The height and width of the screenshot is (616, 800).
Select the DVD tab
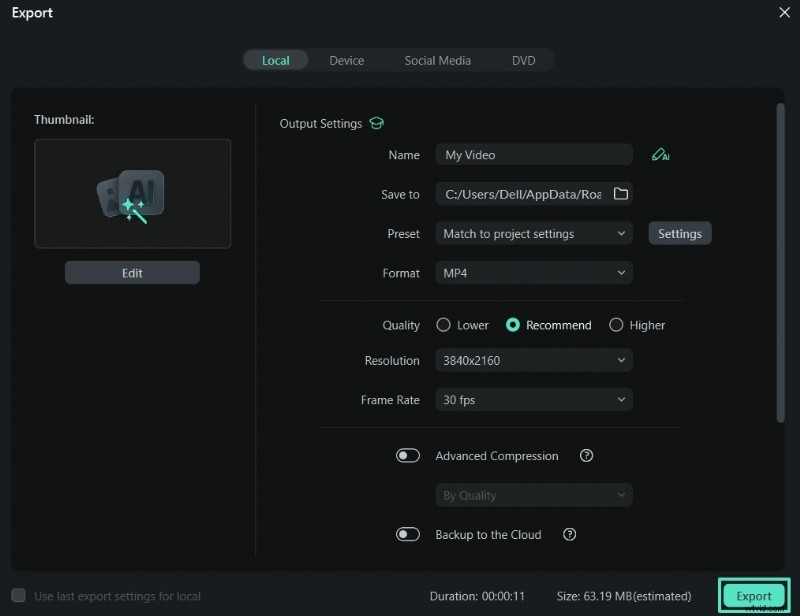tap(524, 60)
